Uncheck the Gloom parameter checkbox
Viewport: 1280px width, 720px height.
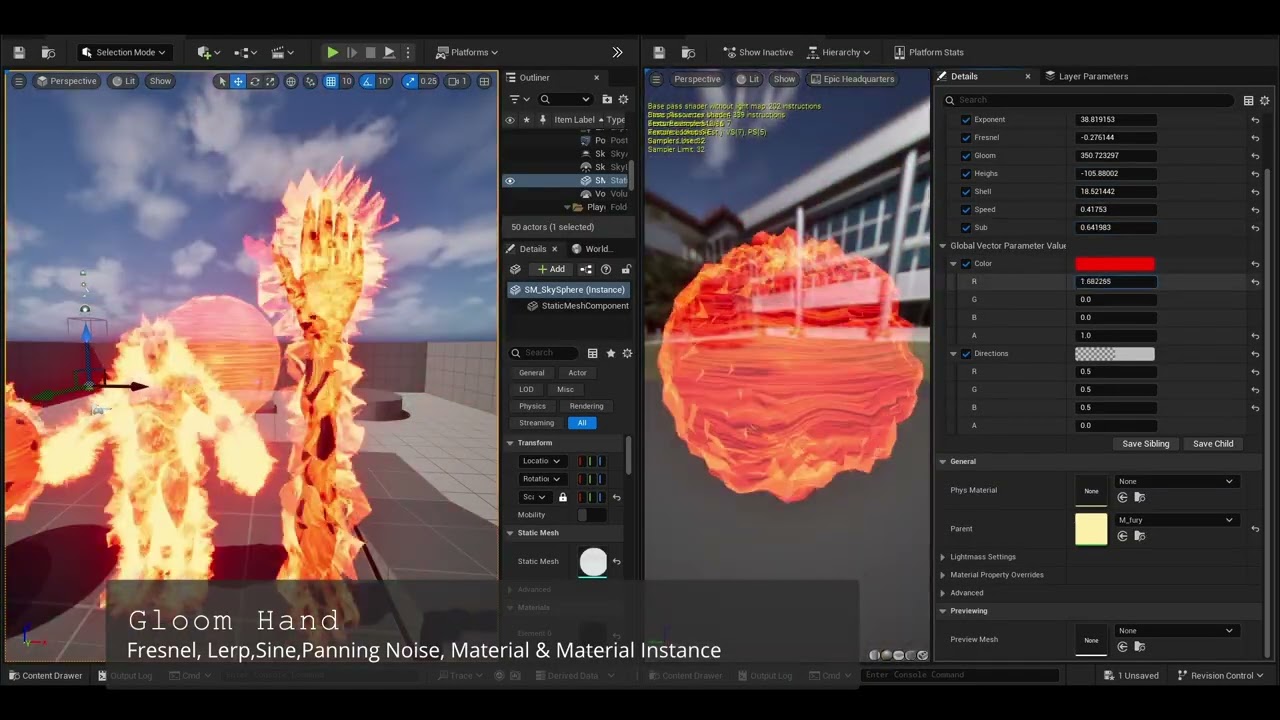click(966, 156)
